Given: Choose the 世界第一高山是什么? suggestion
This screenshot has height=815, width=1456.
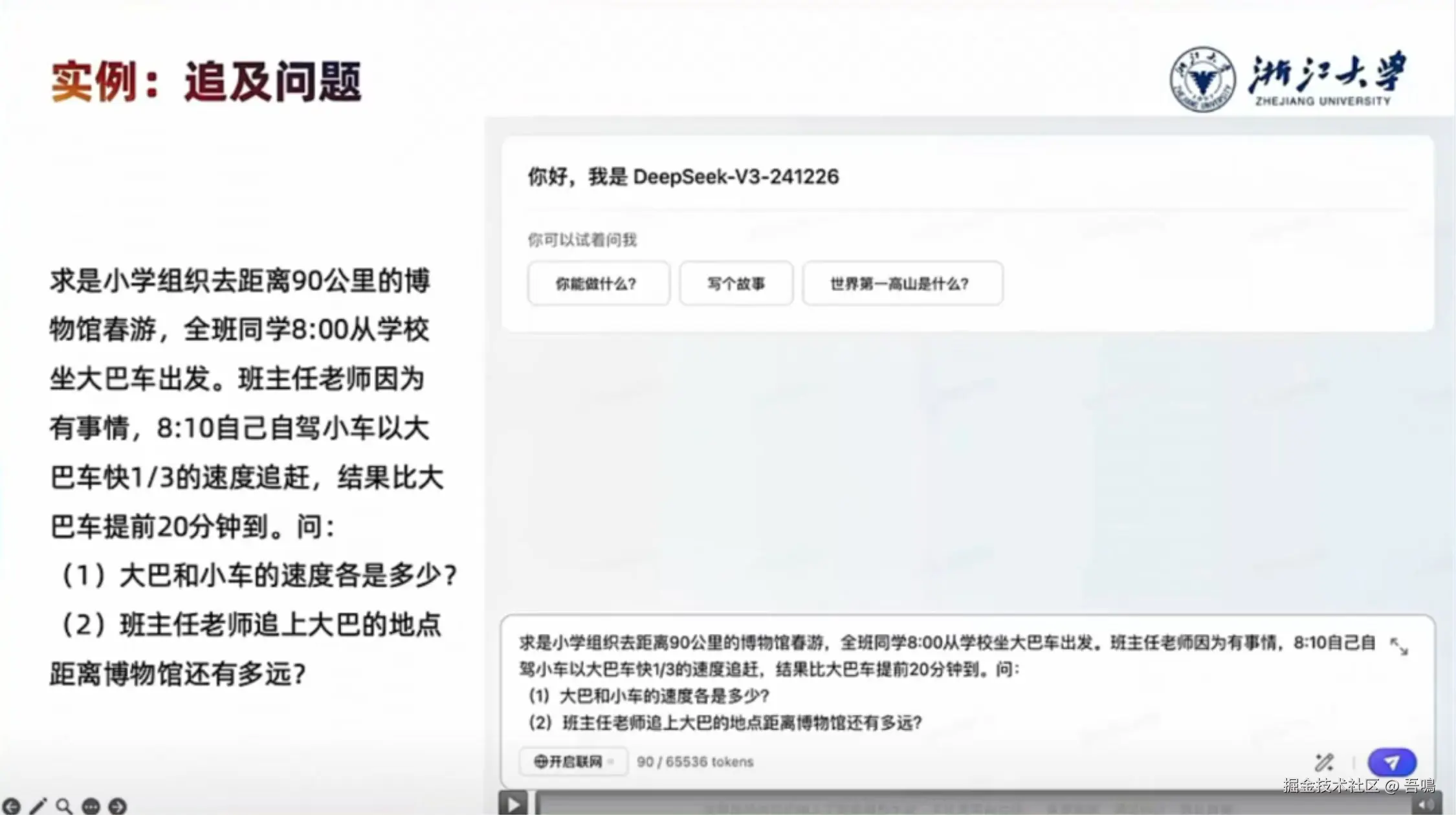Looking at the screenshot, I should (x=901, y=283).
